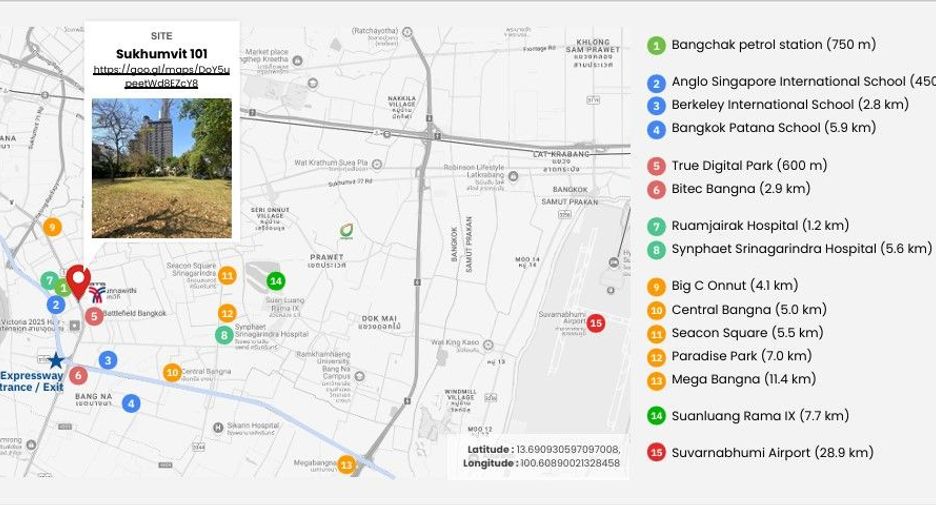The height and width of the screenshot is (505, 936).
Task: Select red marker 6 on the map
Action: (78, 375)
